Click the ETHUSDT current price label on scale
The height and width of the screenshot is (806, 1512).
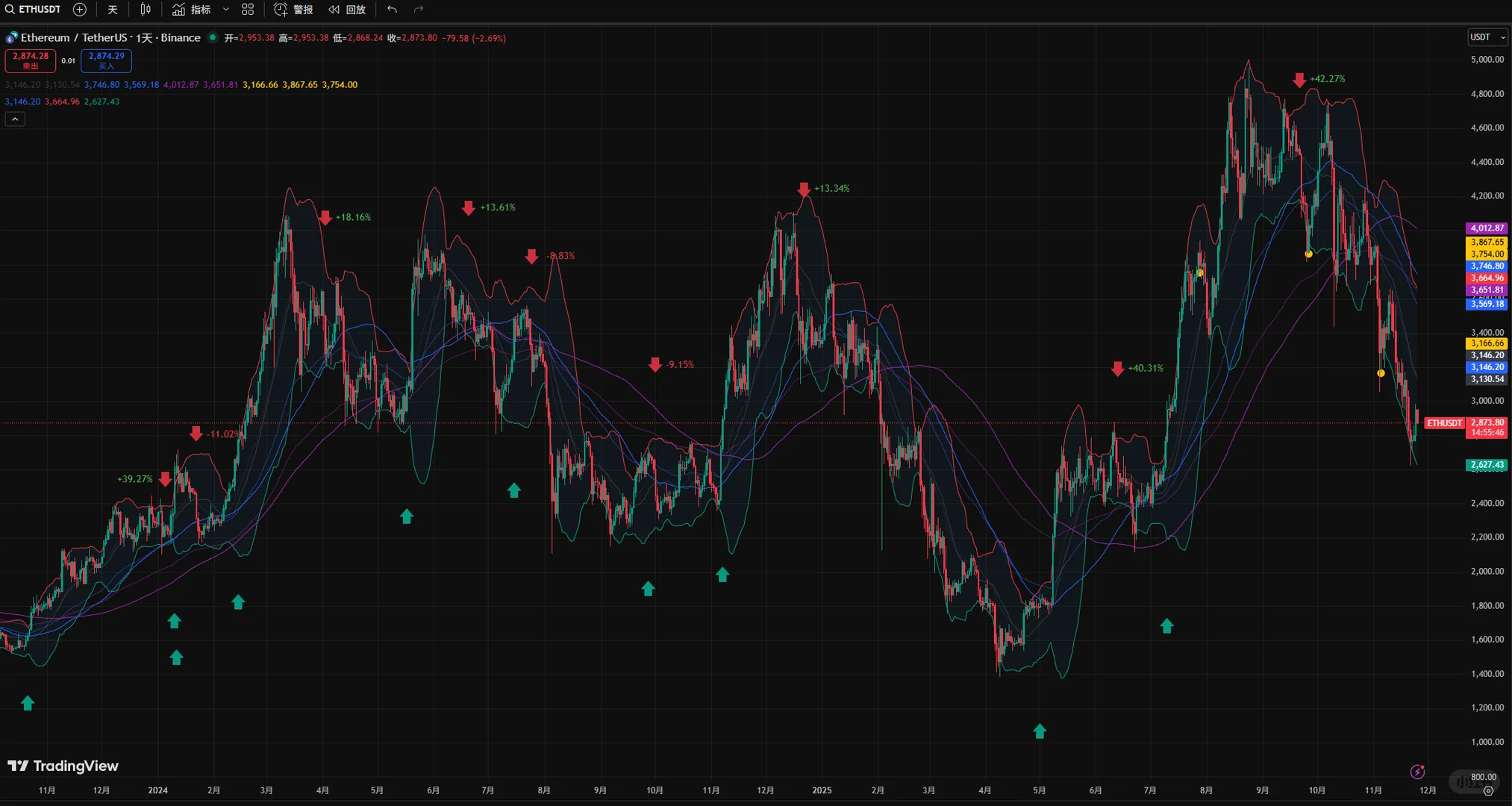(x=1444, y=423)
